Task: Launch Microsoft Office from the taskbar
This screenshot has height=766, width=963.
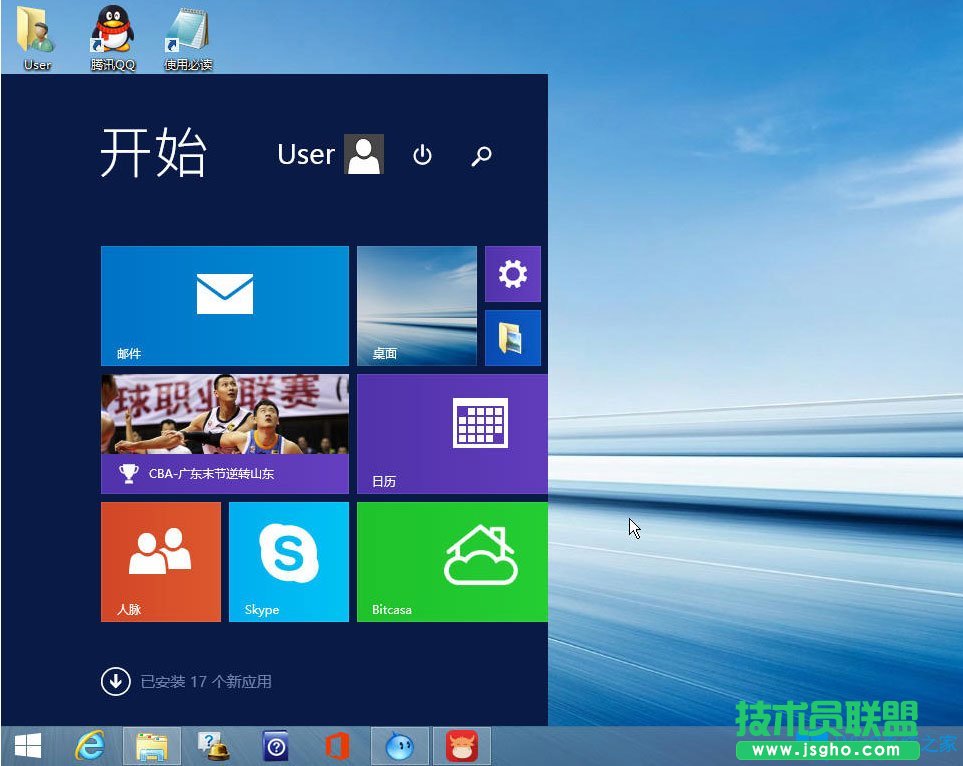Action: point(336,745)
